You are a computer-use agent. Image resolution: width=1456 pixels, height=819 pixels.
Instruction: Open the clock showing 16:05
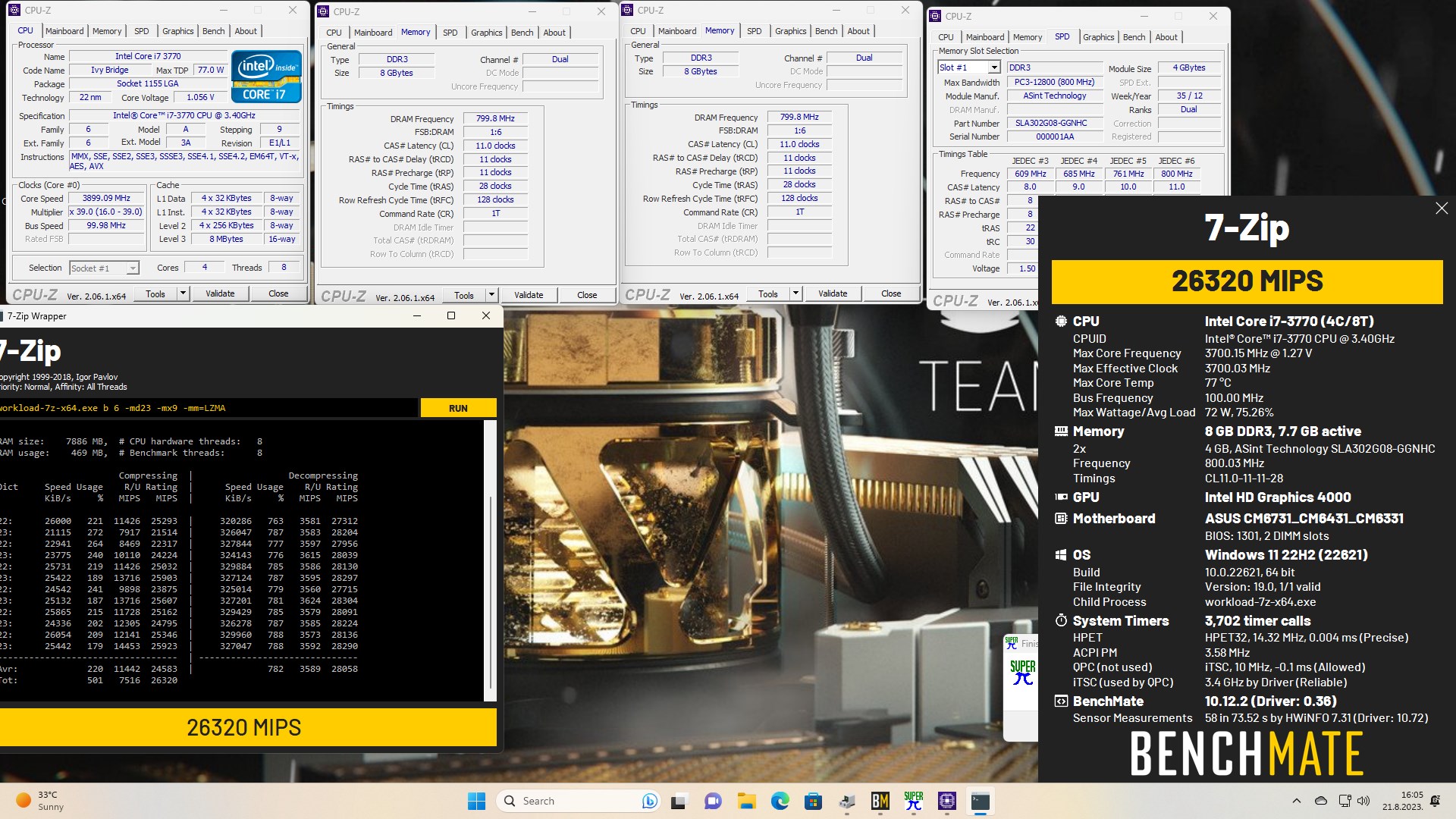(x=1403, y=801)
